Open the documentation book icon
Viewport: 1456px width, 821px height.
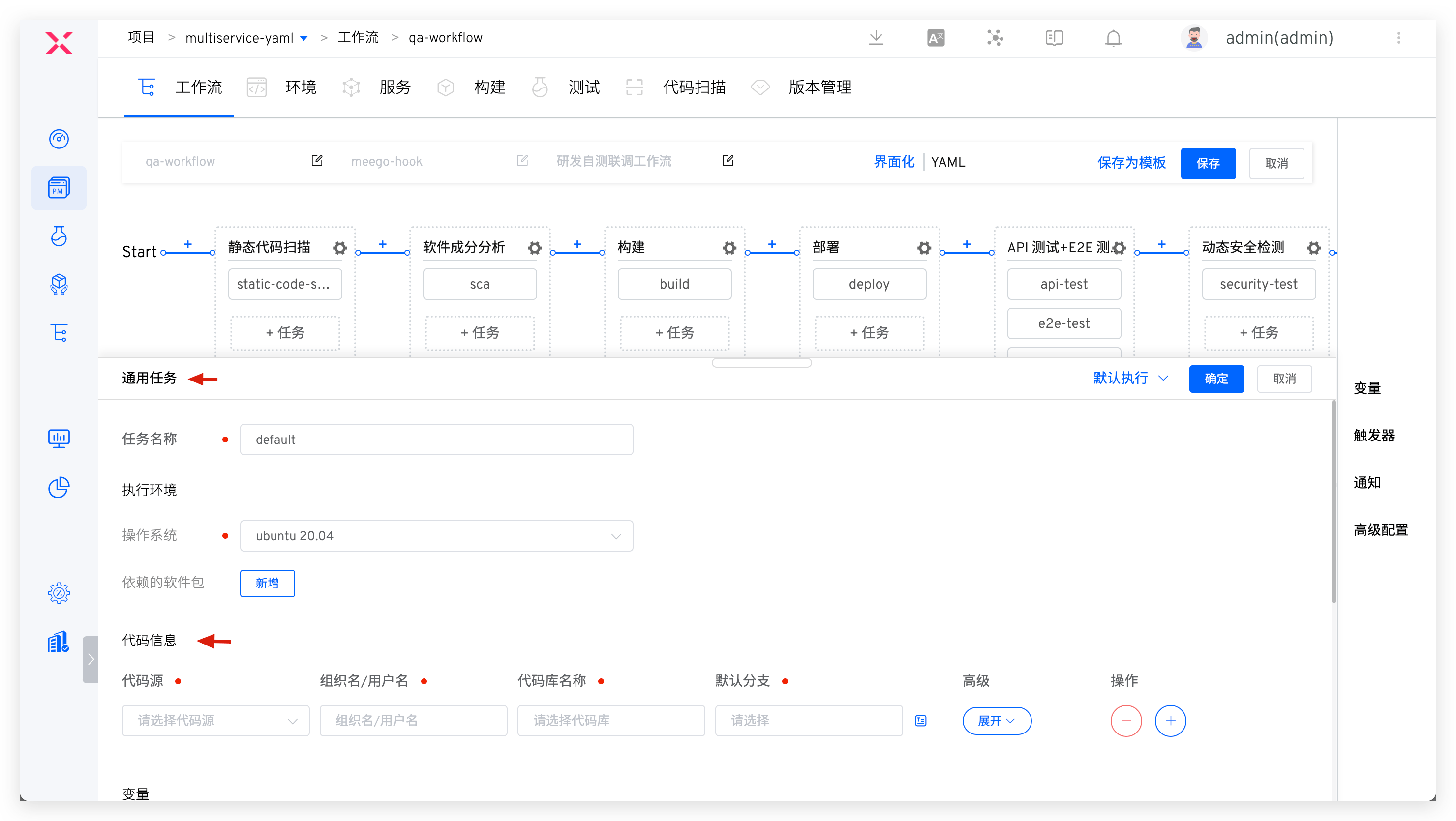[1054, 38]
